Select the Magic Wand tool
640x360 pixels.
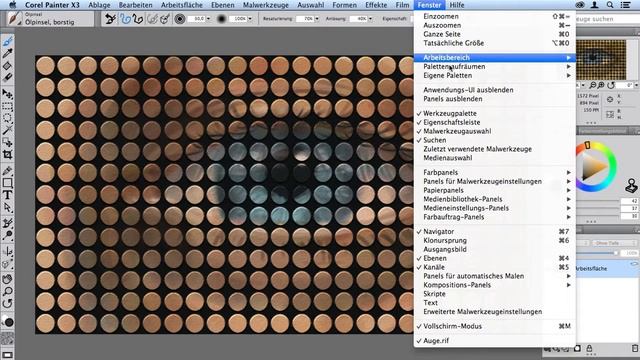7,130
